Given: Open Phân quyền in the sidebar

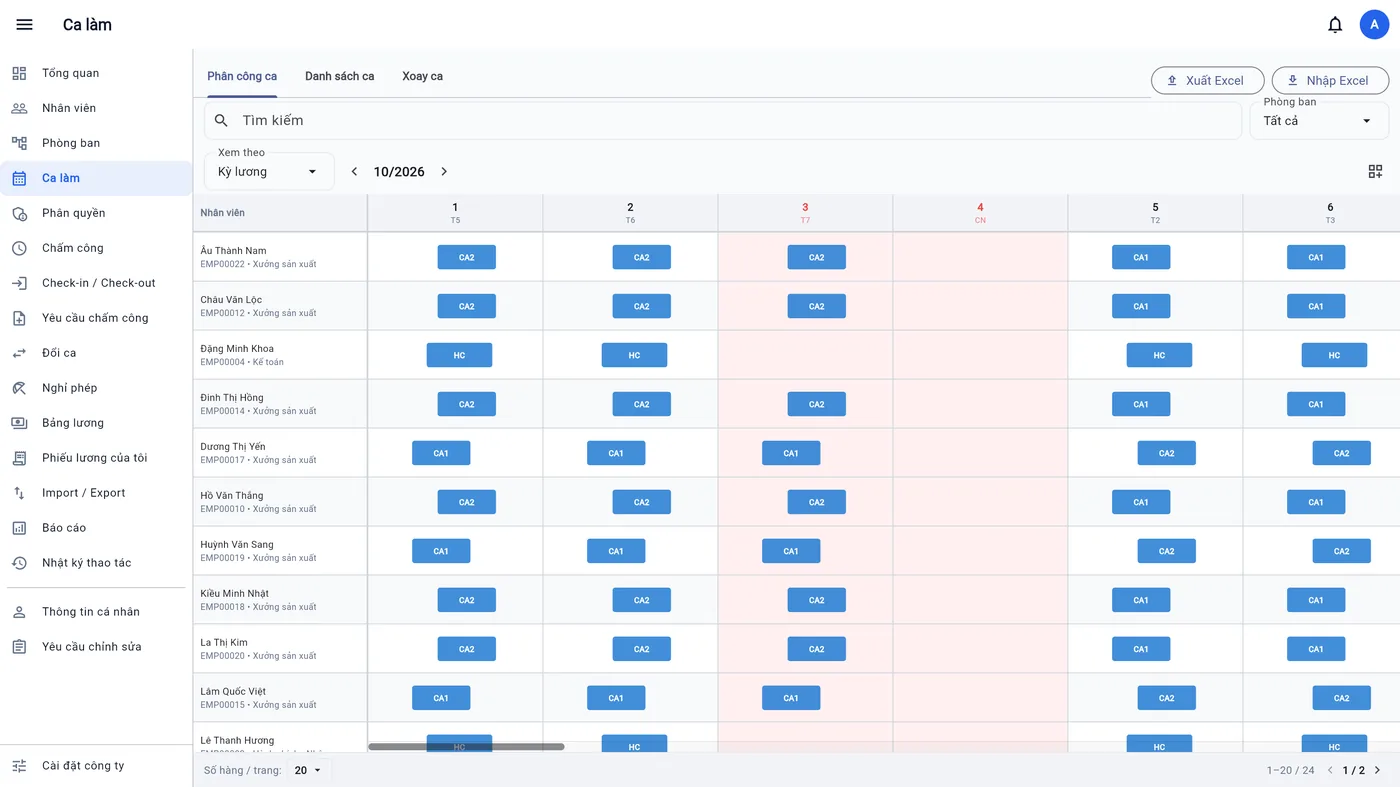Looking at the screenshot, I should tap(96, 213).
